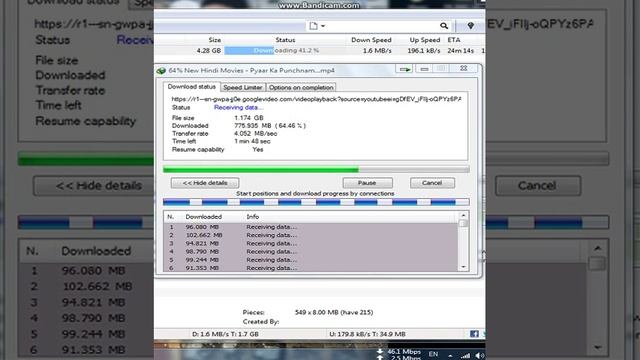Click the IDM icon in the download window title bar
This screenshot has height=360, width=640.
pos(161,71)
